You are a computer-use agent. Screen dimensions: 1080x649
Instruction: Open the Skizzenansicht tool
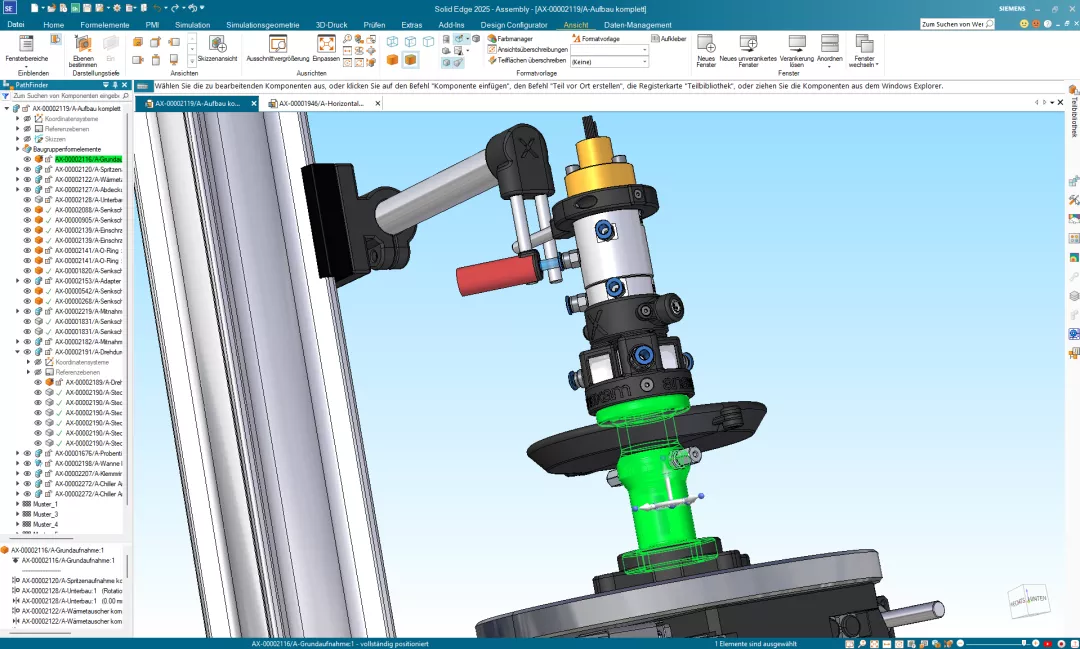pyautogui.click(x=218, y=50)
